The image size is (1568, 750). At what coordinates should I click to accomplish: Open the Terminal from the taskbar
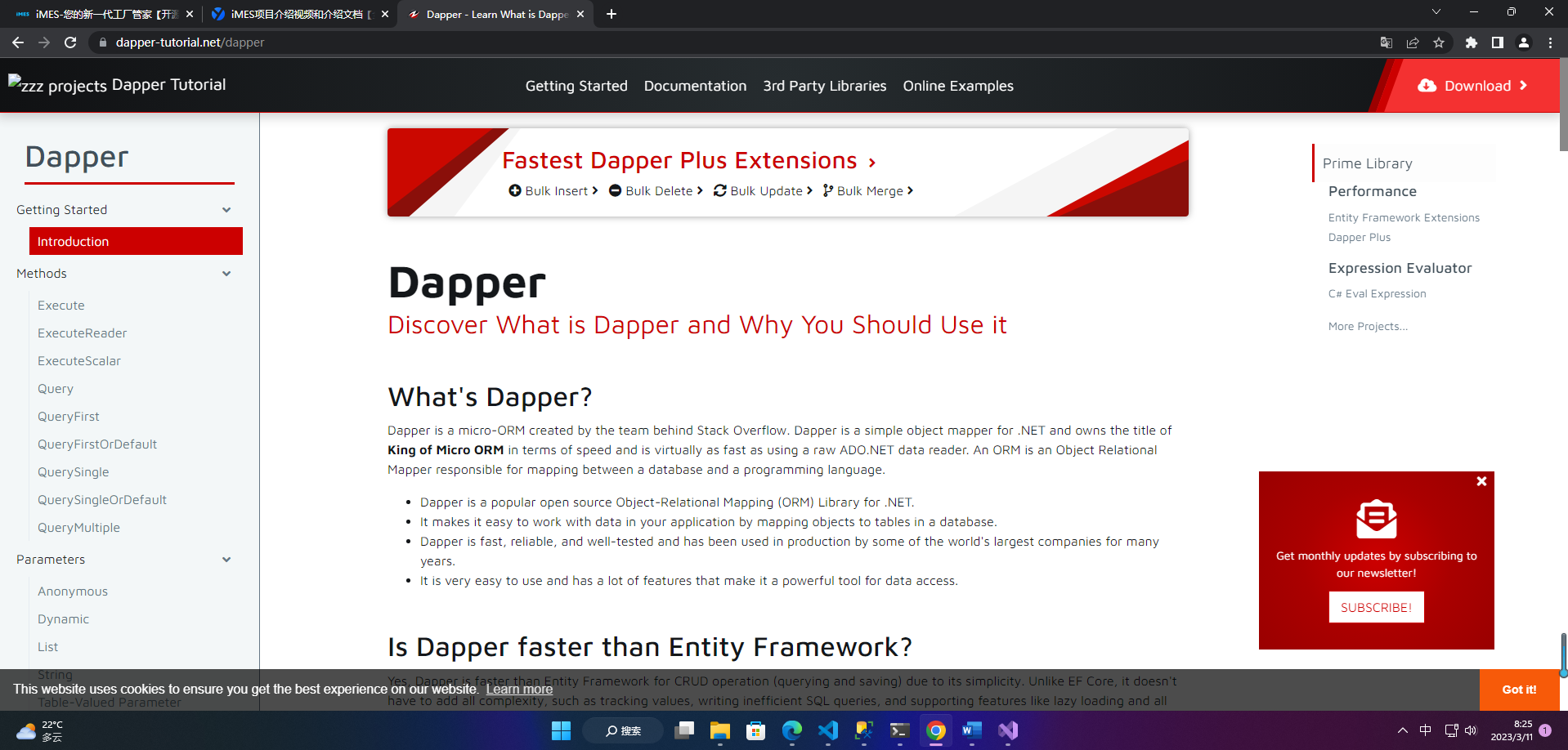click(x=899, y=730)
